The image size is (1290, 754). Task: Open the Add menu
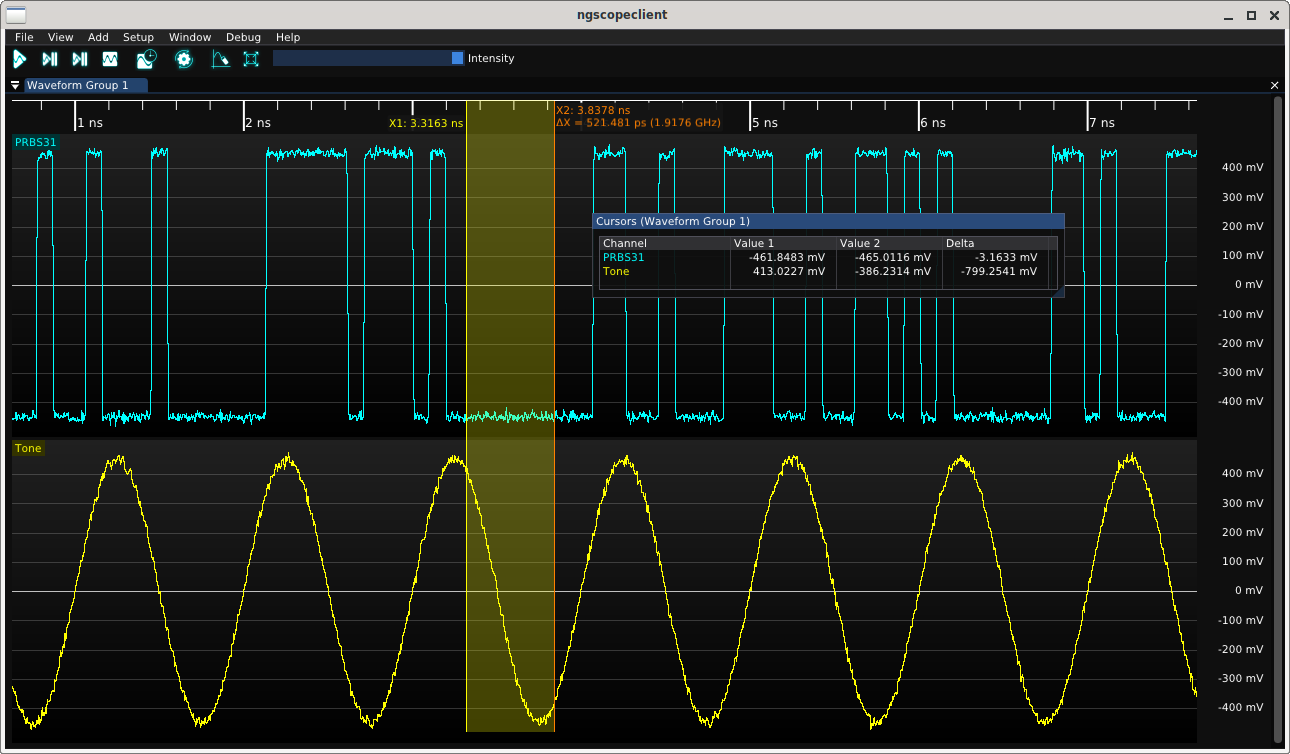[98, 37]
